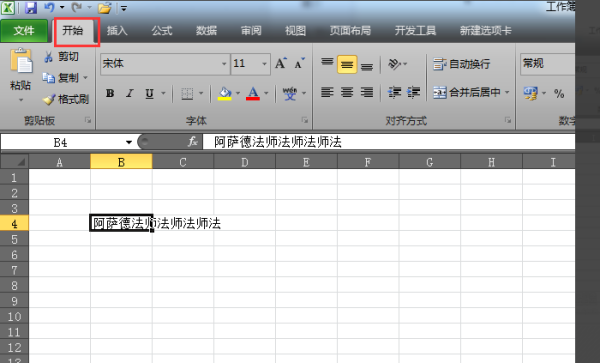Open the 对齐方式 group dialog launcher
The width and height of the screenshot is (600, 363).
tap(508, 120)
